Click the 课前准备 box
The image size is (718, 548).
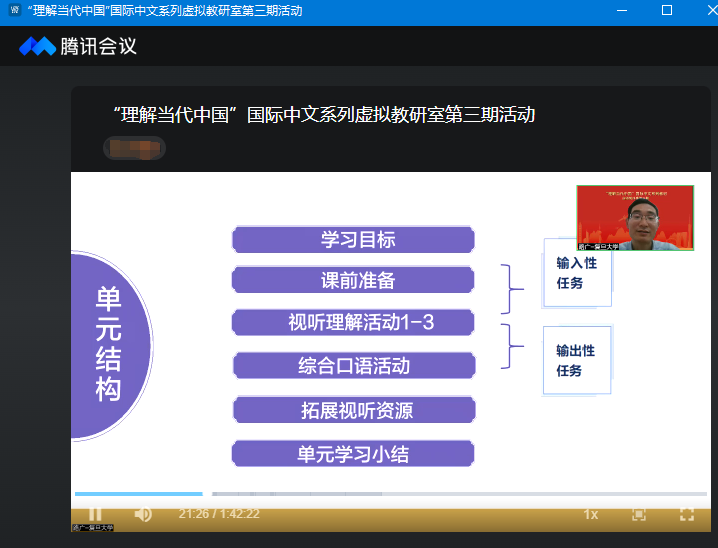click(353, 281)
